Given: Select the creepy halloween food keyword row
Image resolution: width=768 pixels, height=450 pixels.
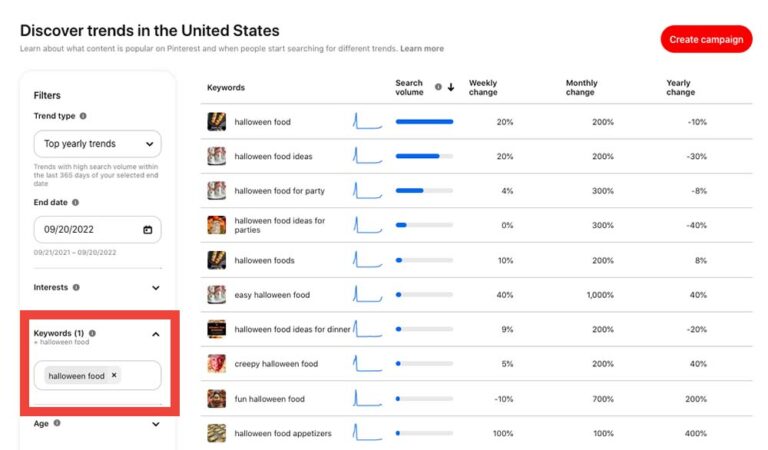Looking at the screenshot, I should point(476,364).
